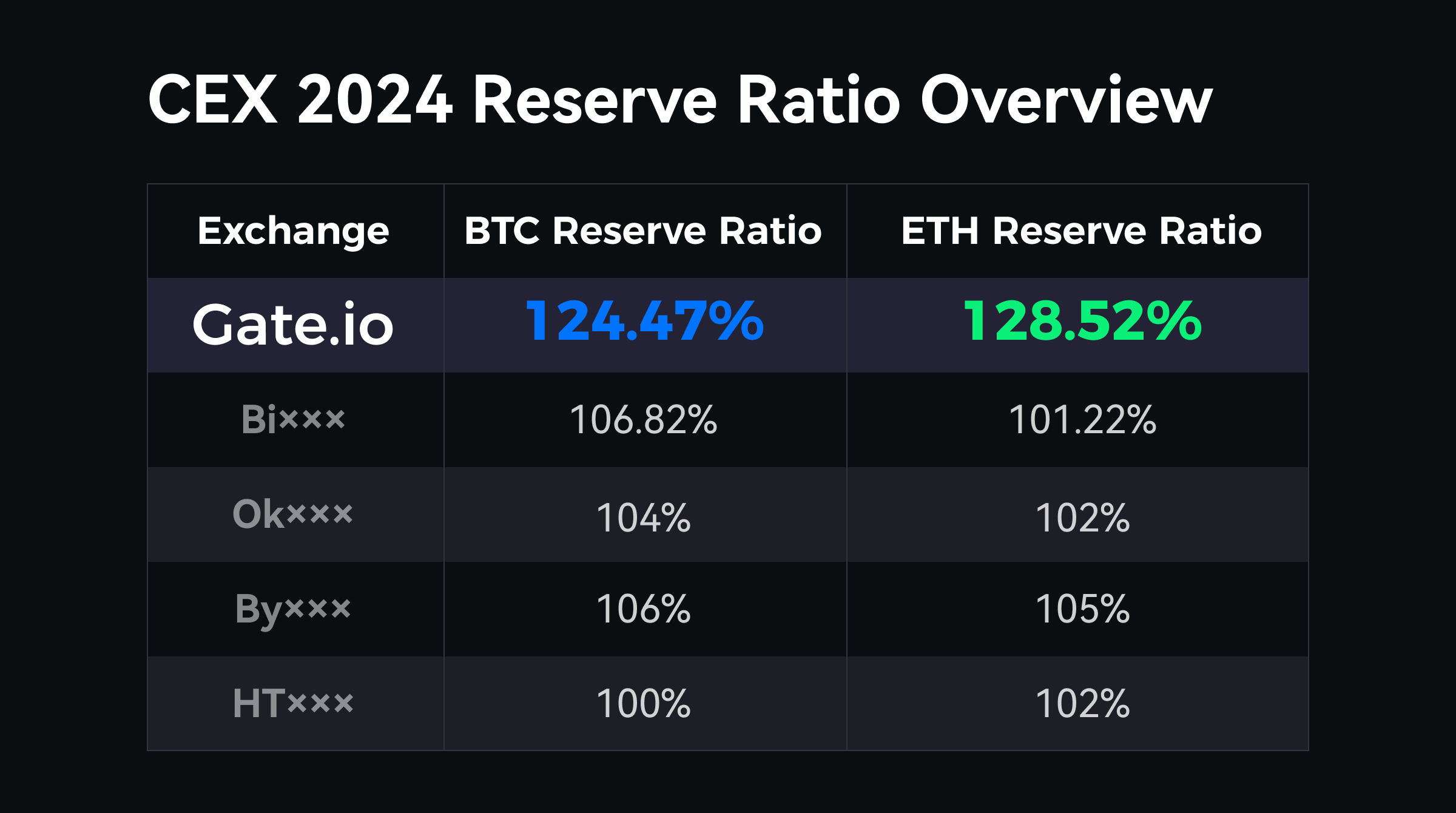Screen dimensions: 1456x813
Task: Click the 102% ETH value in Ok××× row
Action: (1082, 518)
